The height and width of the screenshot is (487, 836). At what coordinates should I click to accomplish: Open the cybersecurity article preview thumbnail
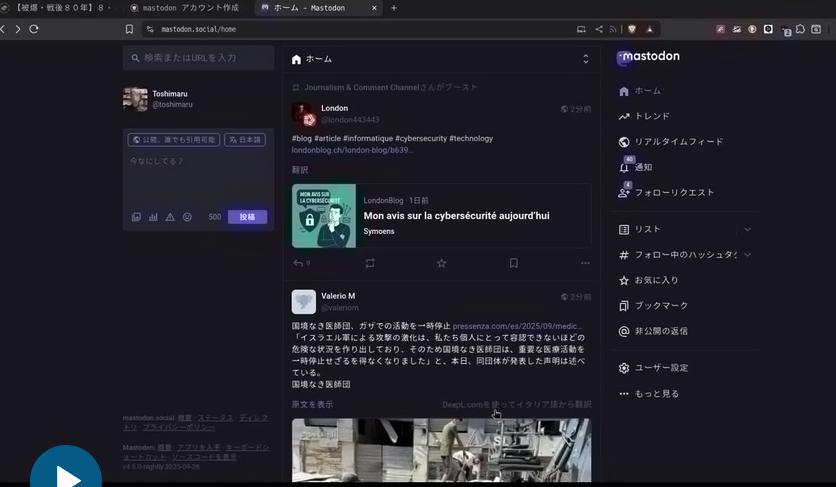(x=324, y=216)
